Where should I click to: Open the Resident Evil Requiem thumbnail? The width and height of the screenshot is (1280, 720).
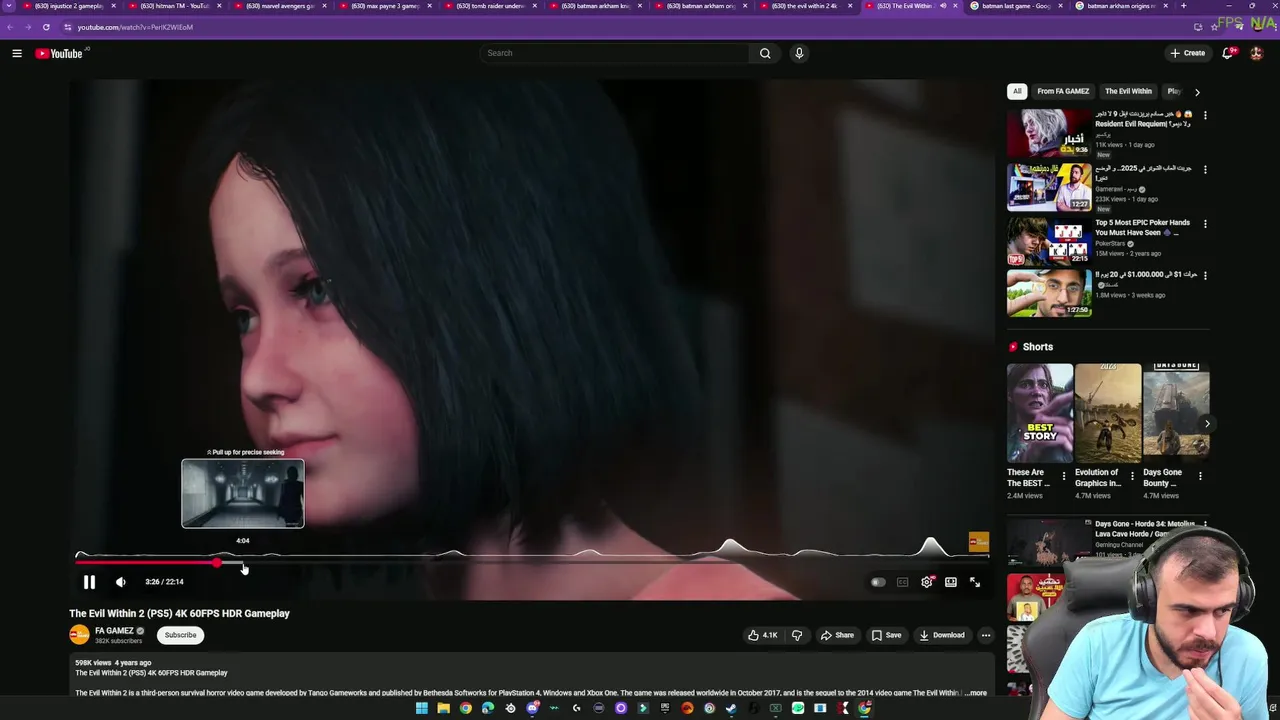pos(1049,133)
